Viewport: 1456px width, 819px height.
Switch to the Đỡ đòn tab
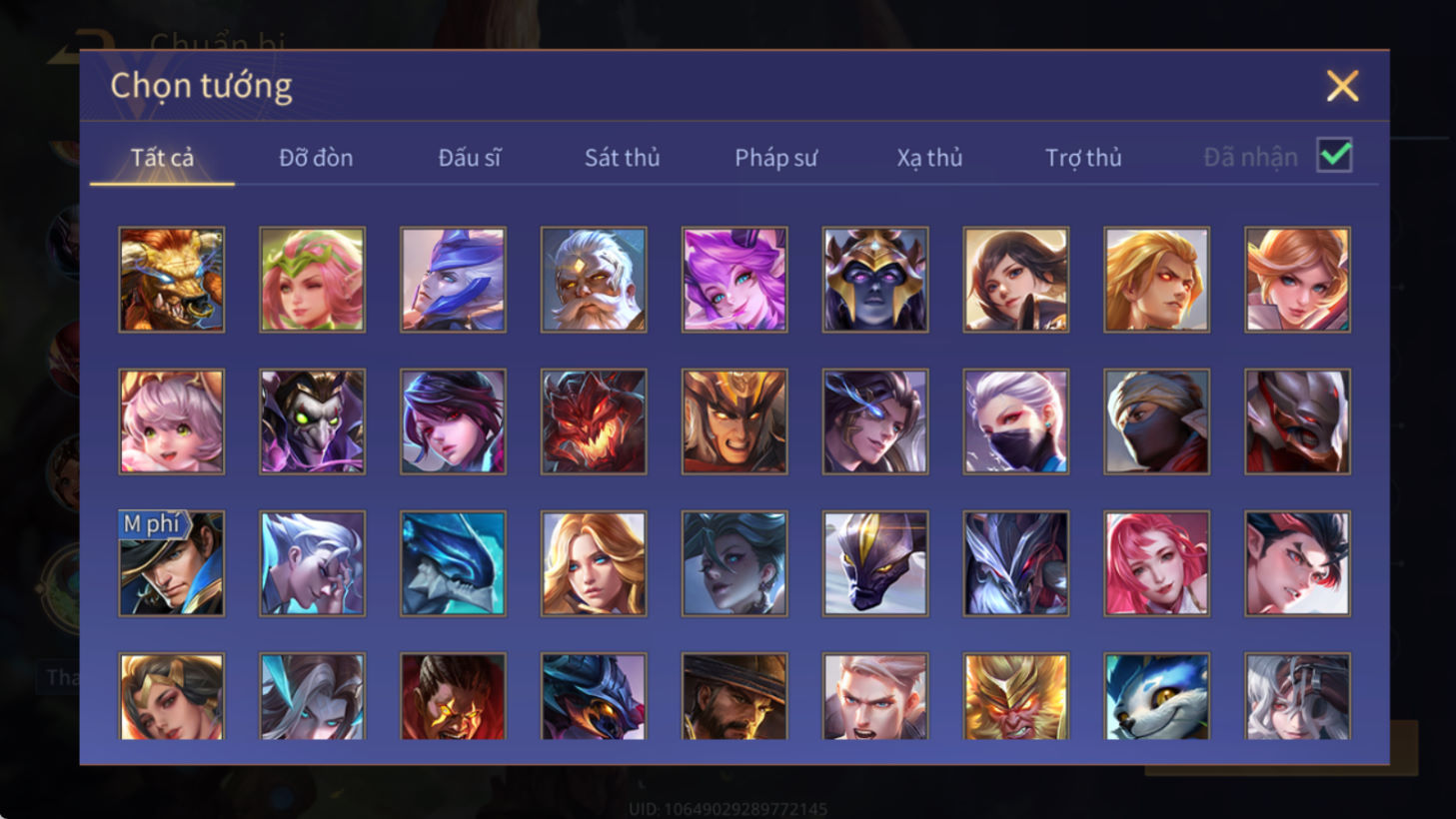(316, 158)
